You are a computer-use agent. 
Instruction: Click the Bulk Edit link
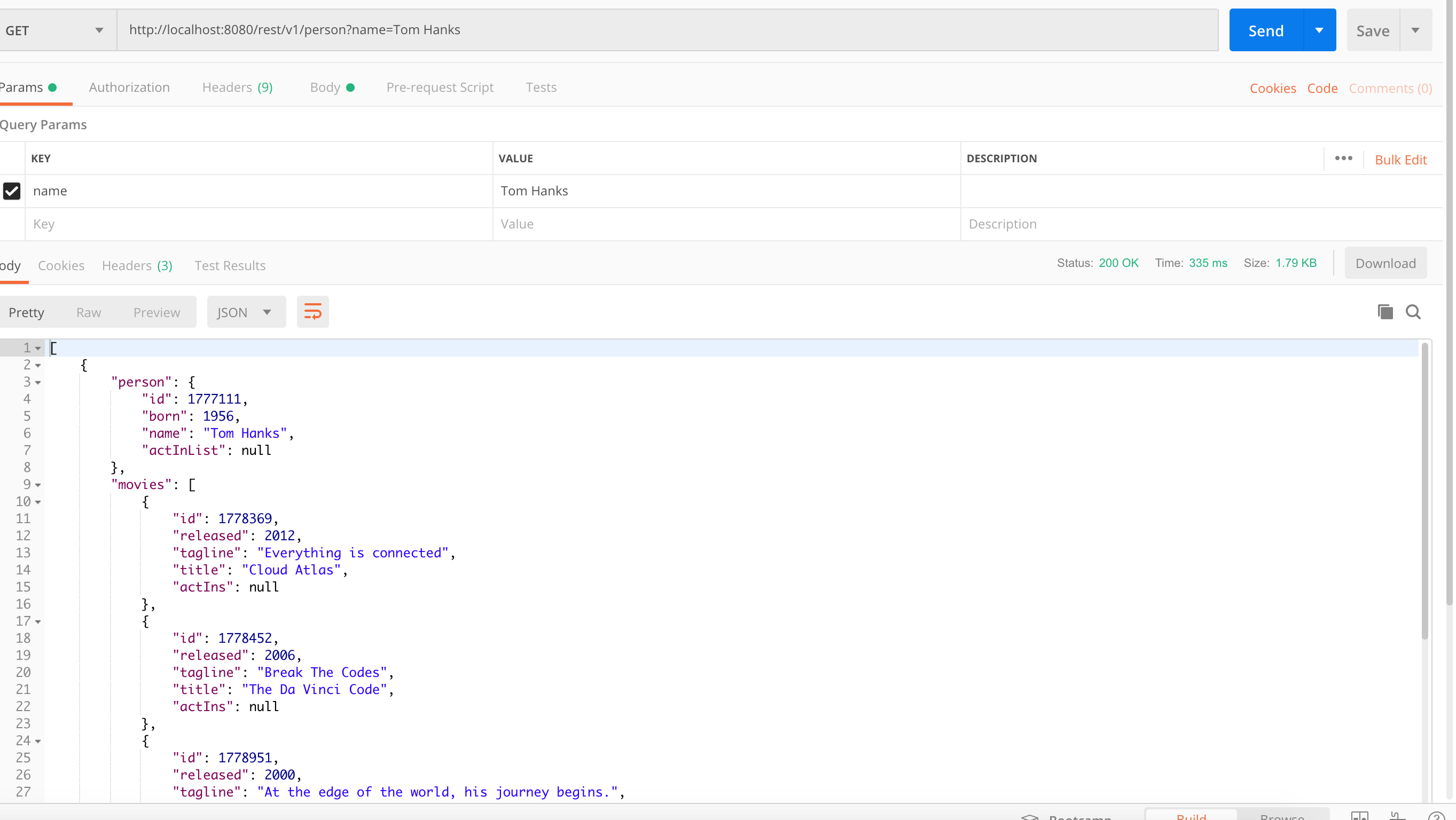[x=1401, y=159]
